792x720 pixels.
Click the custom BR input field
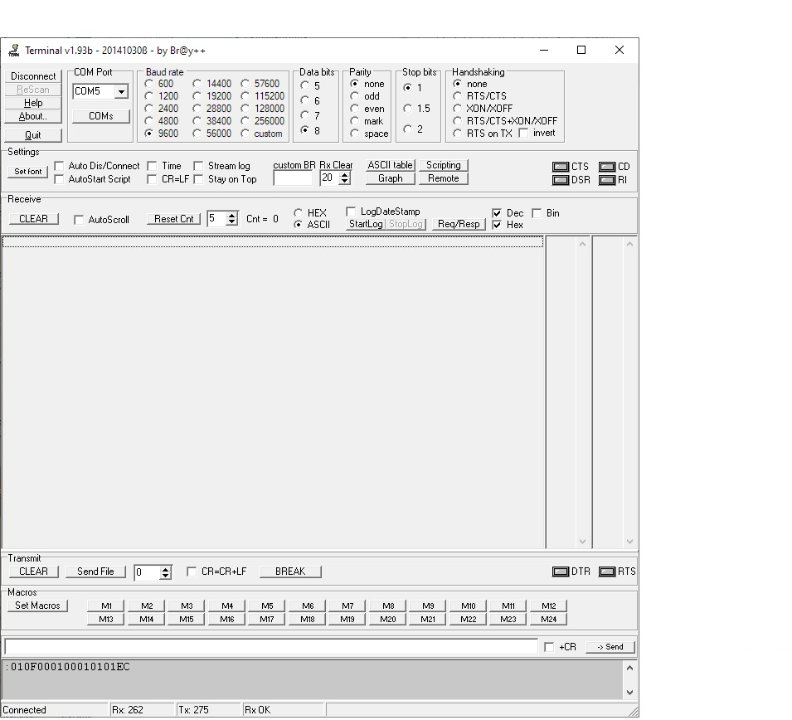click(292, 178)
